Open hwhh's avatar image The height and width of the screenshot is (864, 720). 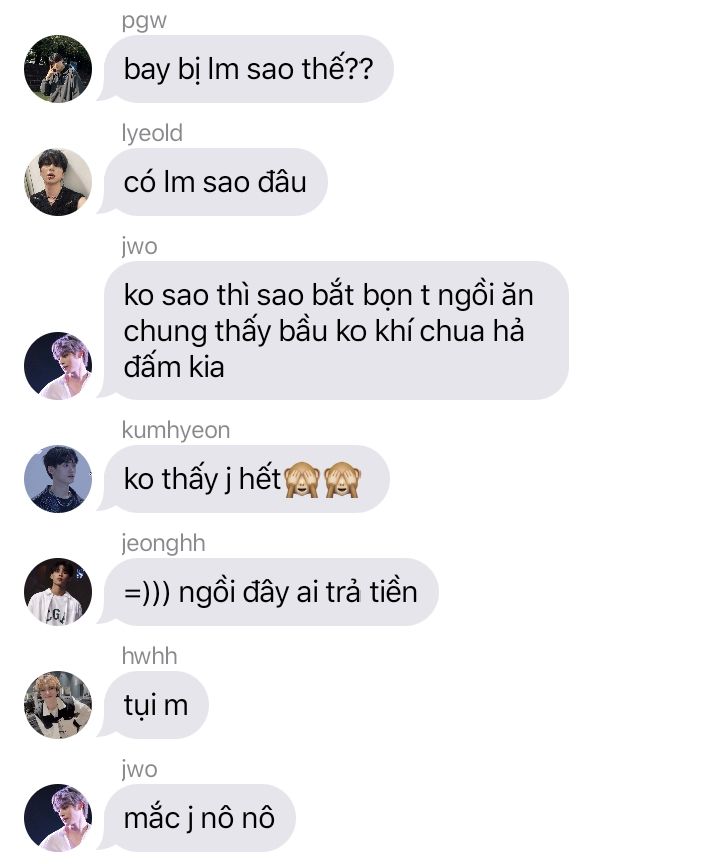tap(58, 705)
